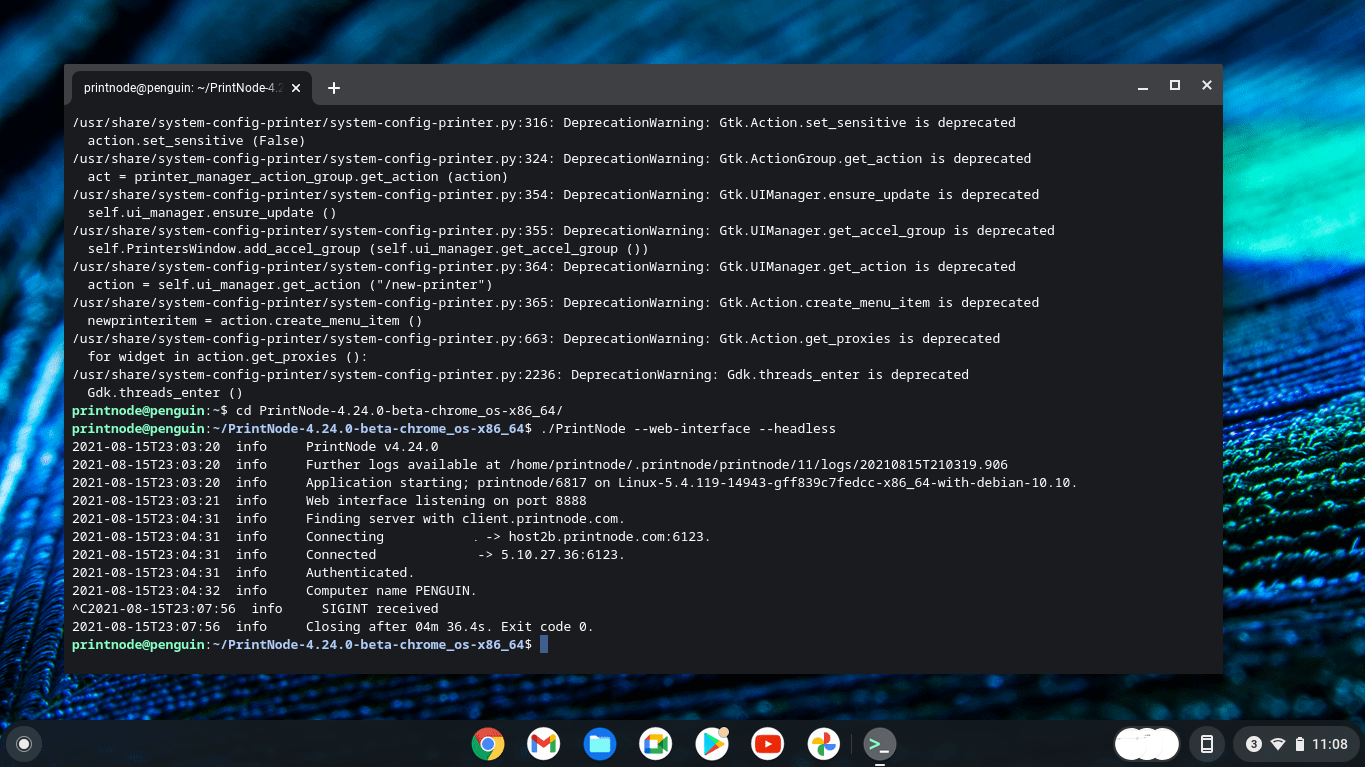Select the printnode@penguin terminal tab

190,88
